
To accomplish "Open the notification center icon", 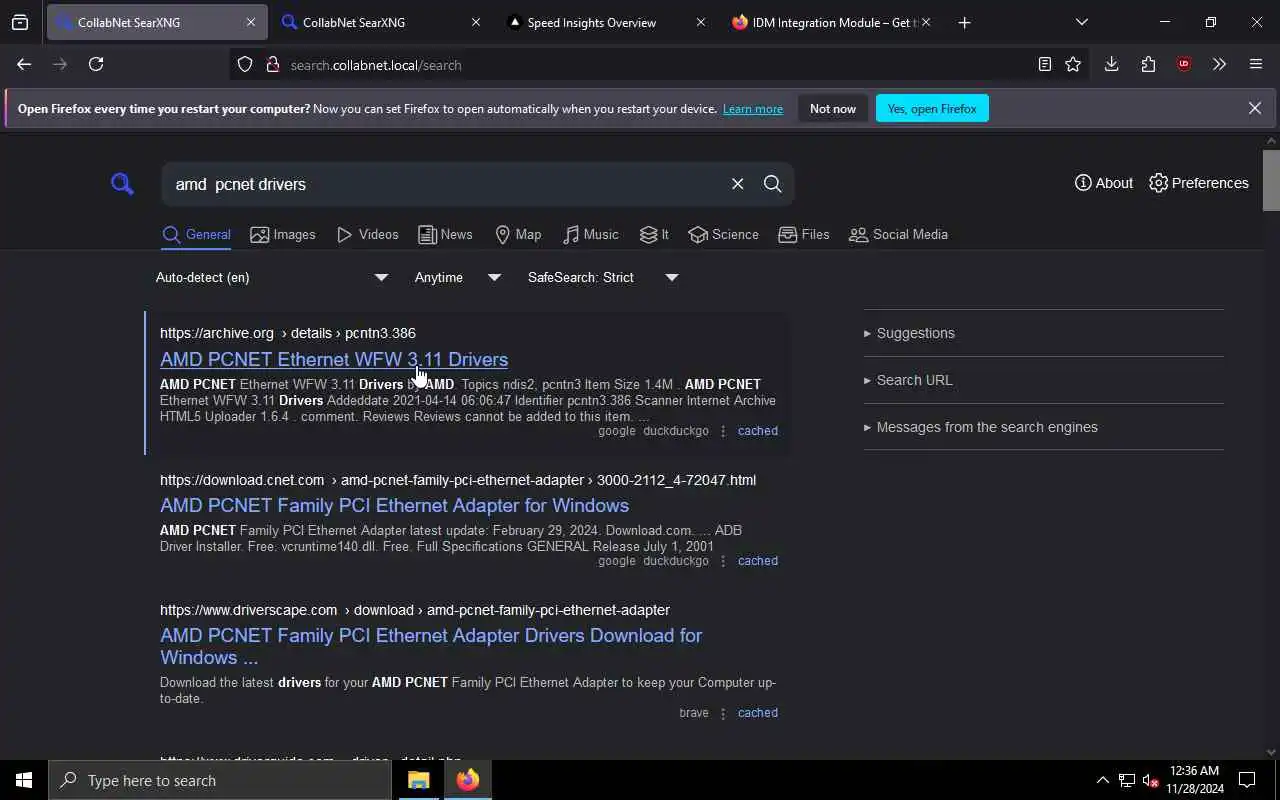I will tap(1247, 780).
